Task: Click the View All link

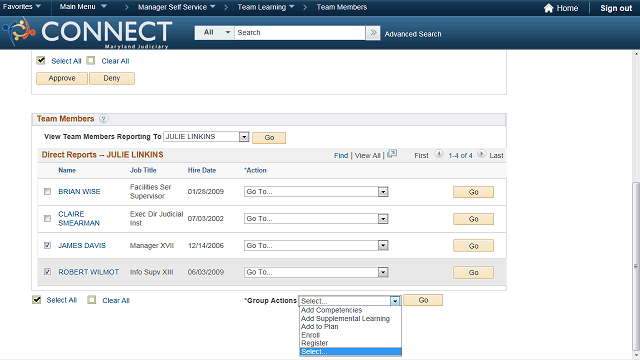Action: click(x=367, y=156)
